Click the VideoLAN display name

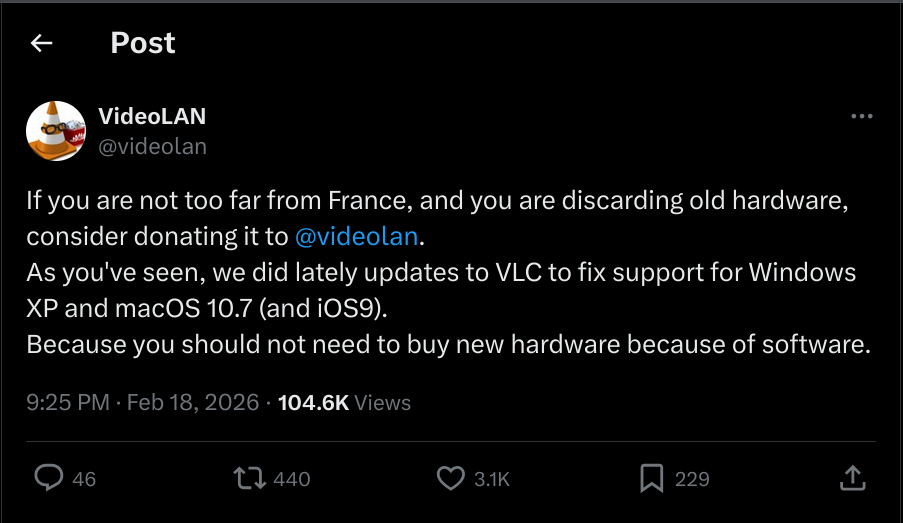click(x=152, y=116)
